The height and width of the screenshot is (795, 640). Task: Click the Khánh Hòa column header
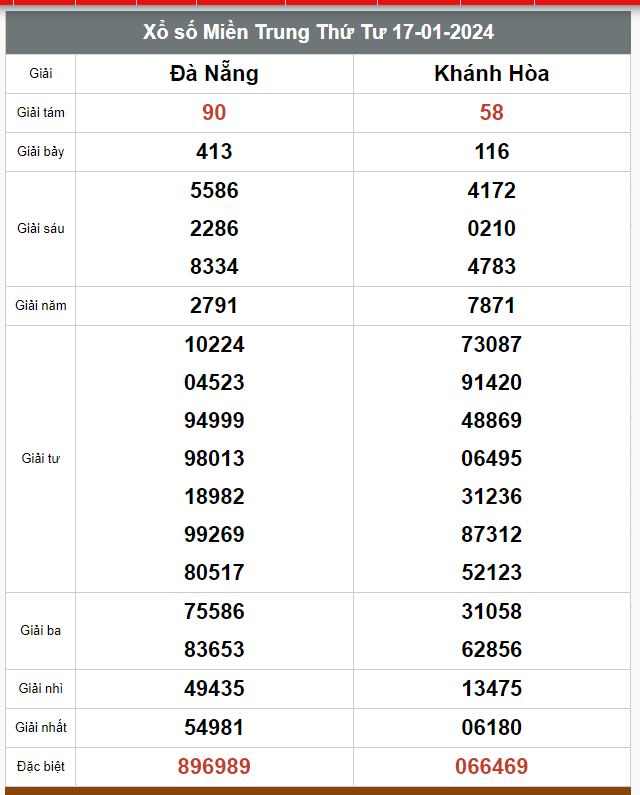coord(491,73)
